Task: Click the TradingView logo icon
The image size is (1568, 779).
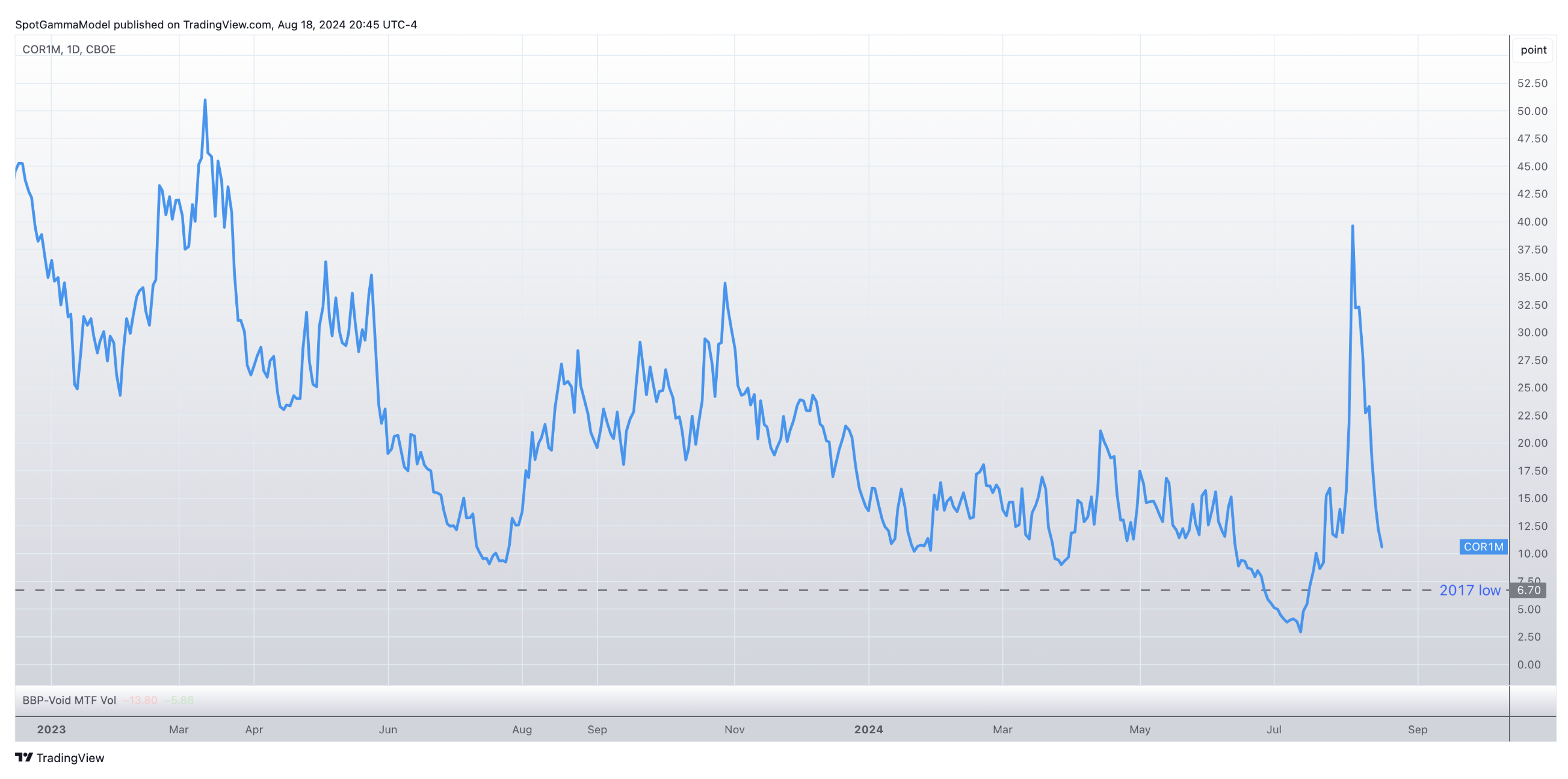Action: click(23, 757)
